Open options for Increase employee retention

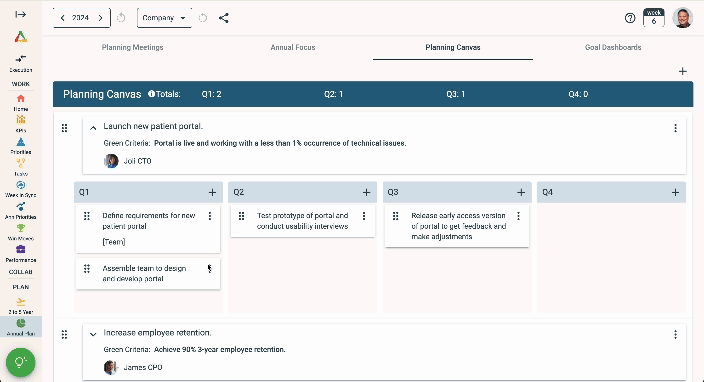675,334
